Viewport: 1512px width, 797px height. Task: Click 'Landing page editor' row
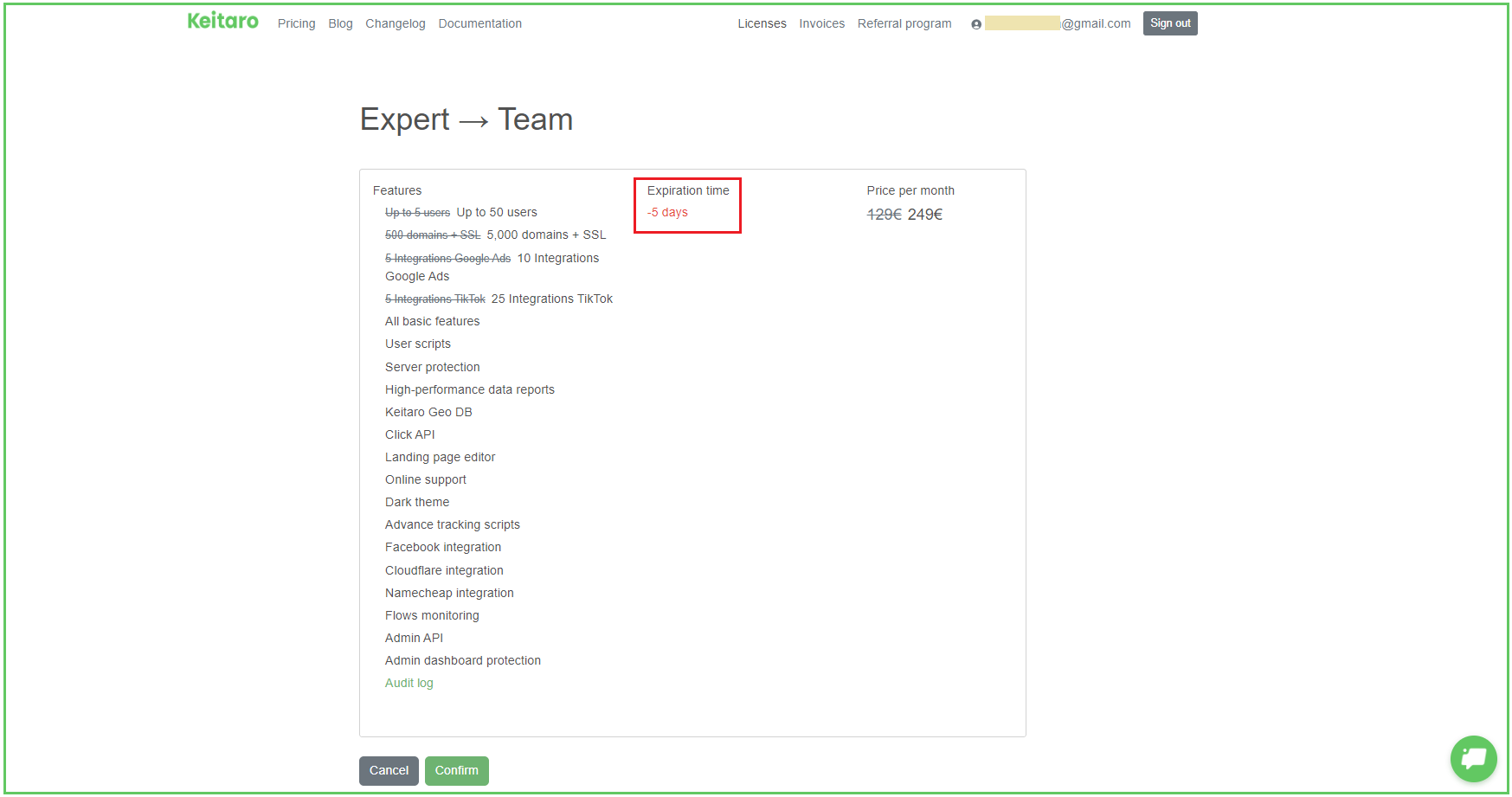point(440,457)
